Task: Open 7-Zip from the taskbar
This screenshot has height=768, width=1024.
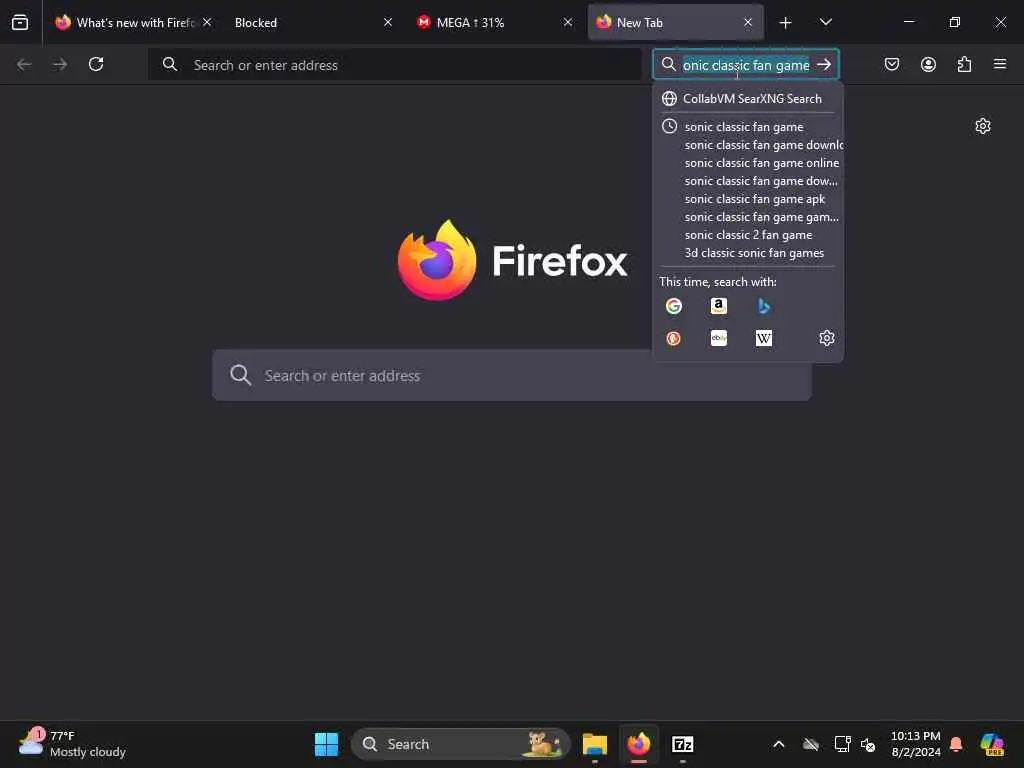Action: tap(682, 744)
